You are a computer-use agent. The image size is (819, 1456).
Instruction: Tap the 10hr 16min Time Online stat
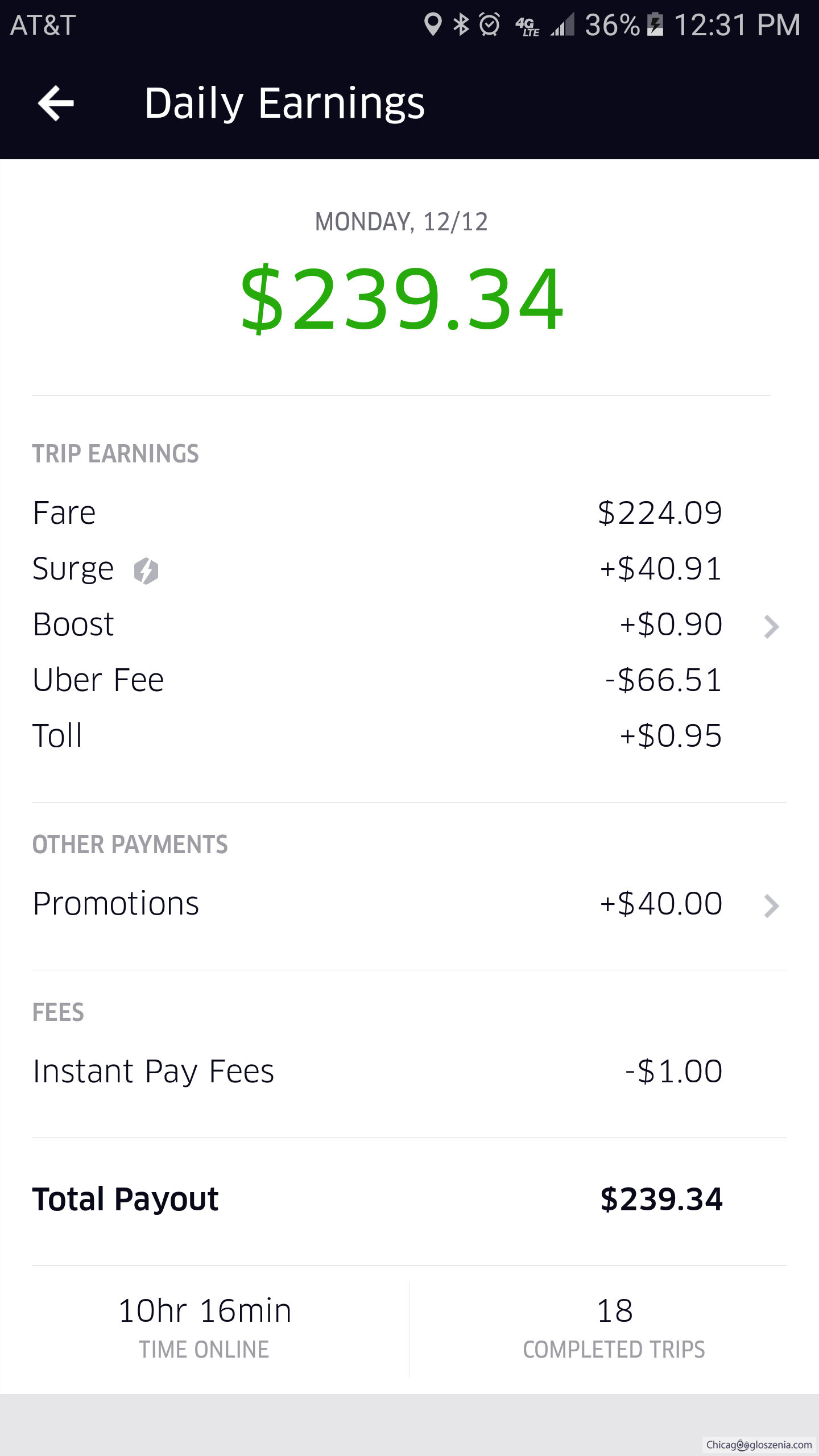click(205, 1329)
